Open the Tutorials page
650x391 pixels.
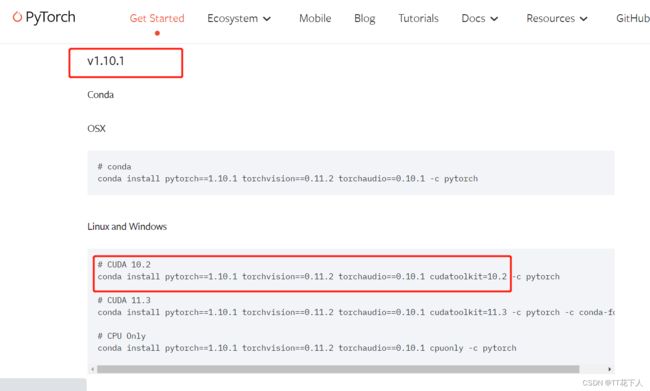(418, 18)
